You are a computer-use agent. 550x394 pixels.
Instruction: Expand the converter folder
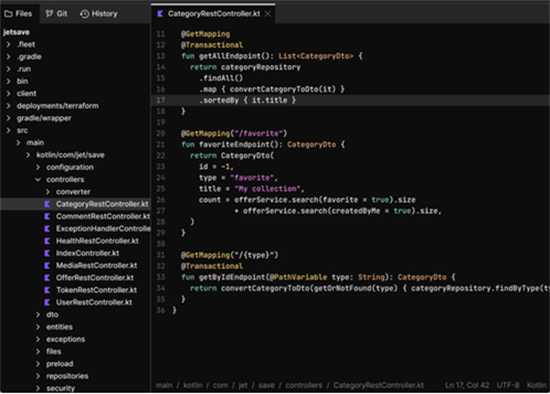(48, 192)
